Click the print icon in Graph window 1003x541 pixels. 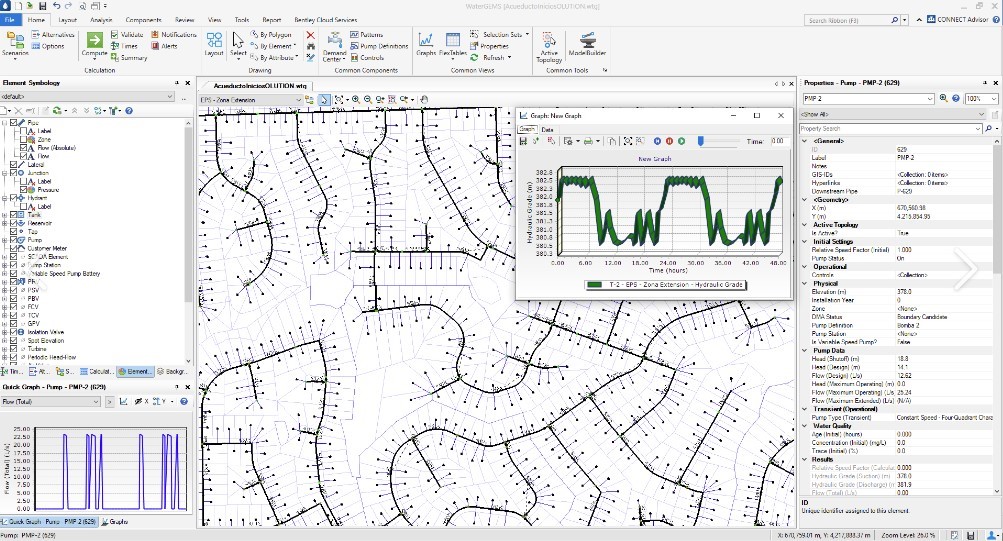[588, 141]
